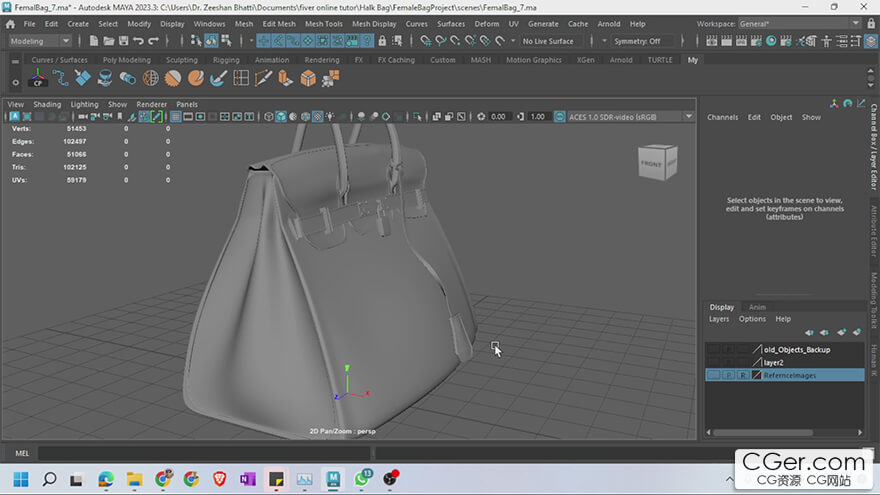Select the Multi-Cut knife shelf icon
The image size is (880, 495).
click(263, 79)
